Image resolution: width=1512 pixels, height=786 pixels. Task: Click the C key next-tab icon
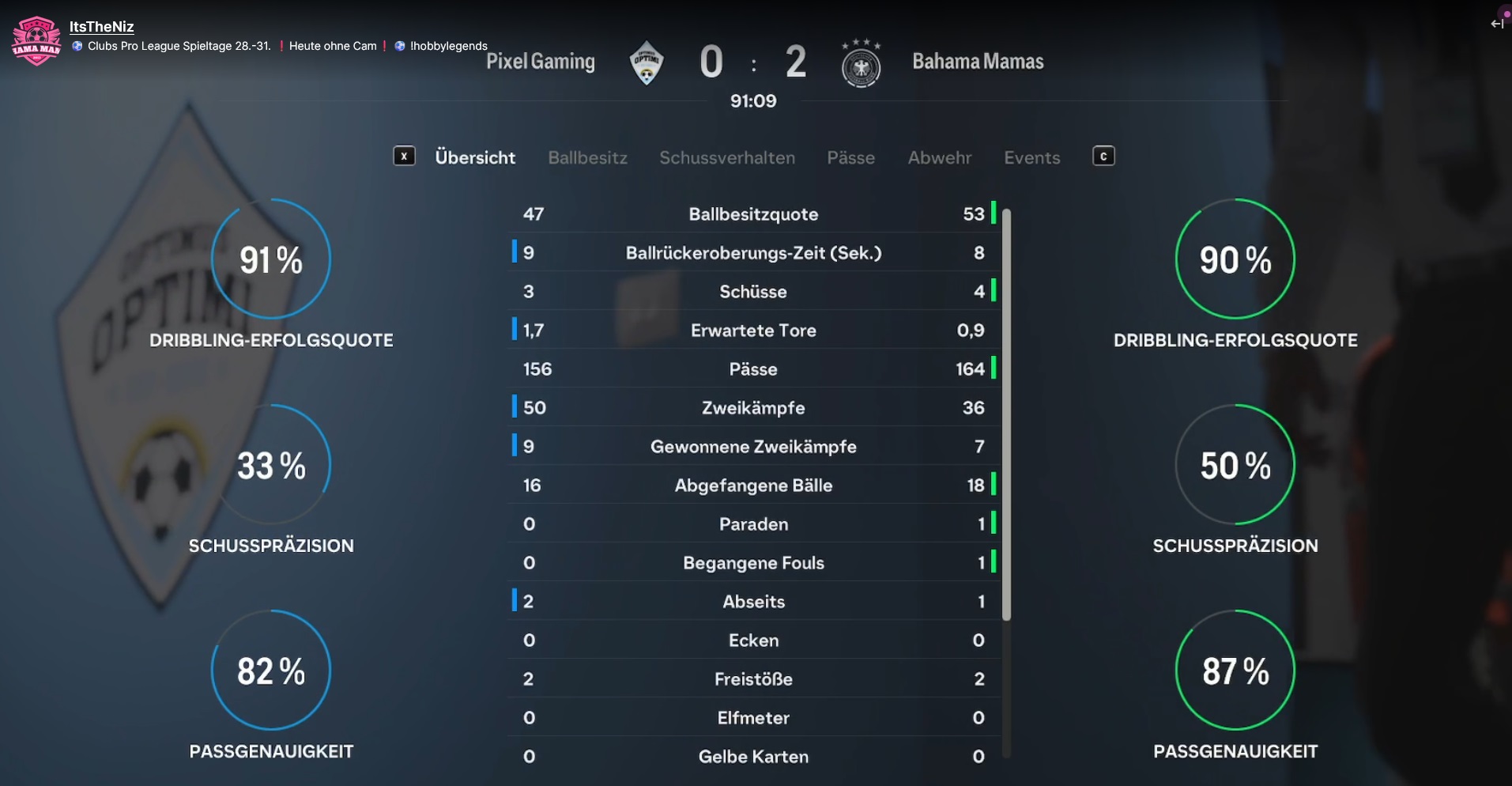(x=1103, y=156)
